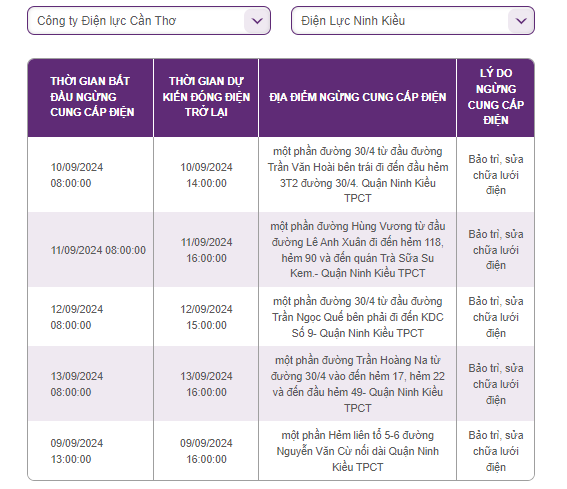Click the outage reason in the 09/09/2024 row
This screenshot has height=489, width=567.
point(496,451)
